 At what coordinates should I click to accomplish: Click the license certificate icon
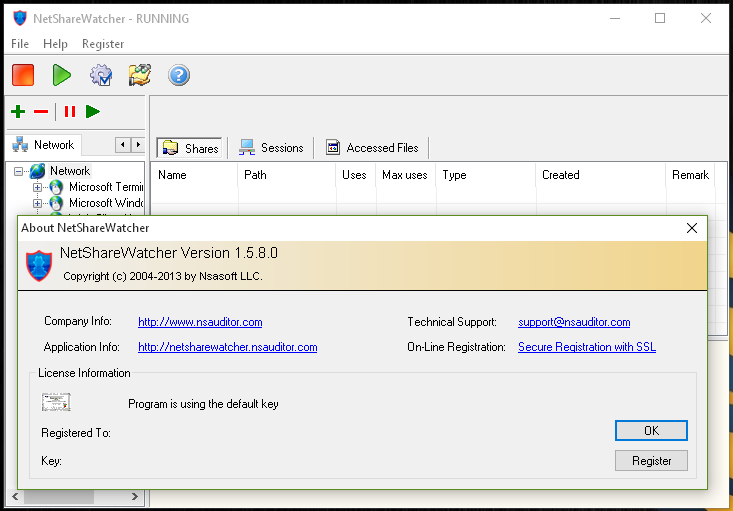tap(56, 402)
